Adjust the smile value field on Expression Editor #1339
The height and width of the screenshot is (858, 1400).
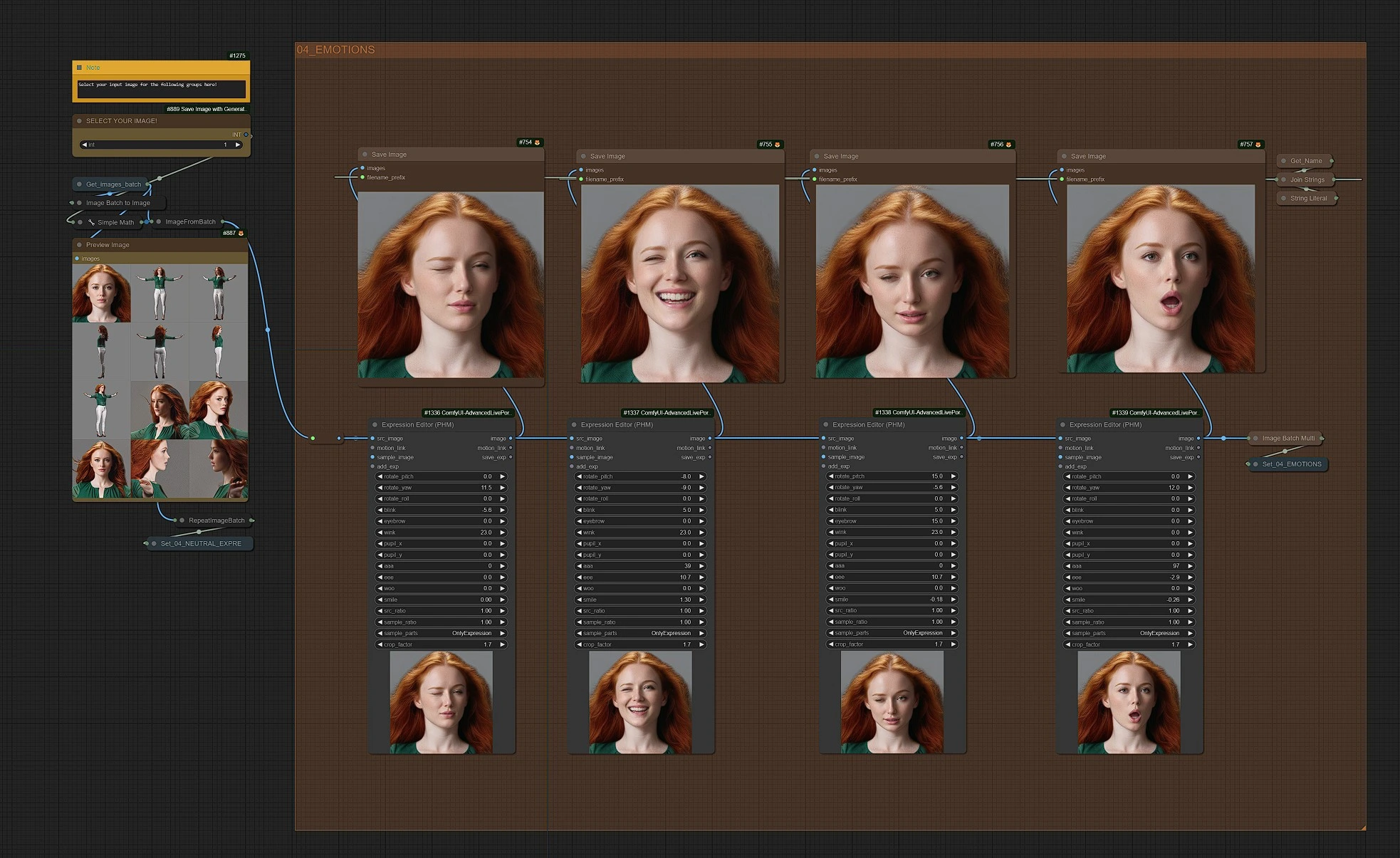(1129, 600)
